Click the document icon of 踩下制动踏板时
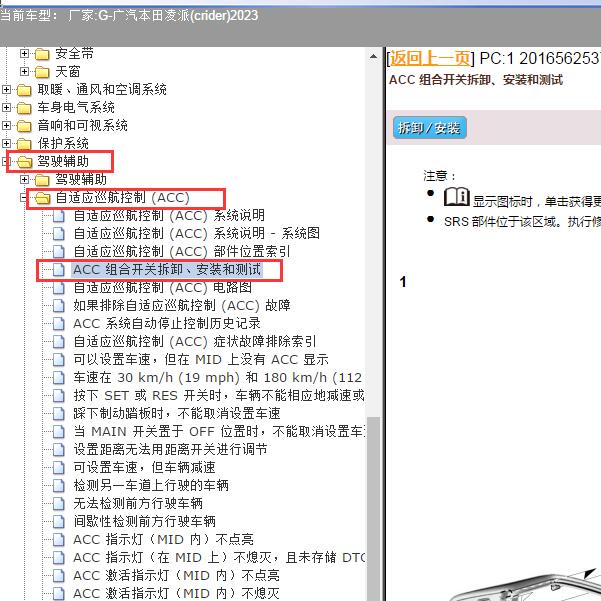The height and width of the screenshot is (601, 601). [x=59, y=414]
